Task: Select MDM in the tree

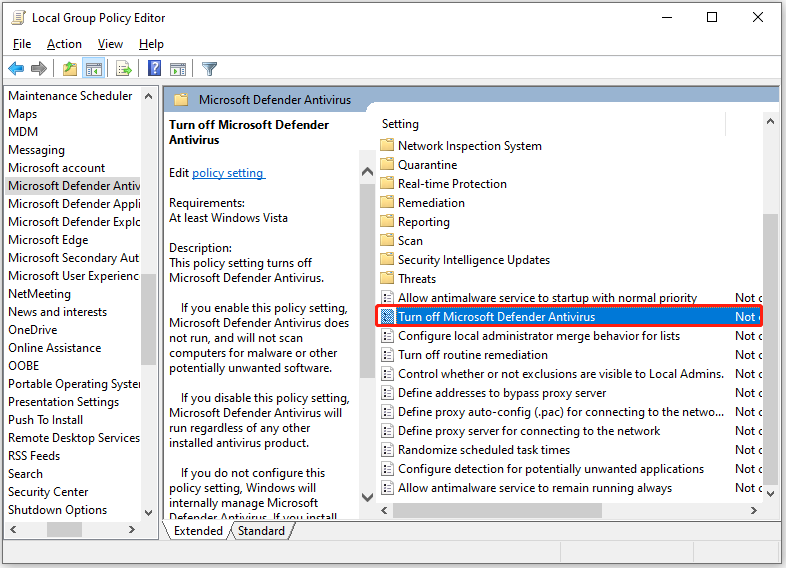Action: coord(23,132)
